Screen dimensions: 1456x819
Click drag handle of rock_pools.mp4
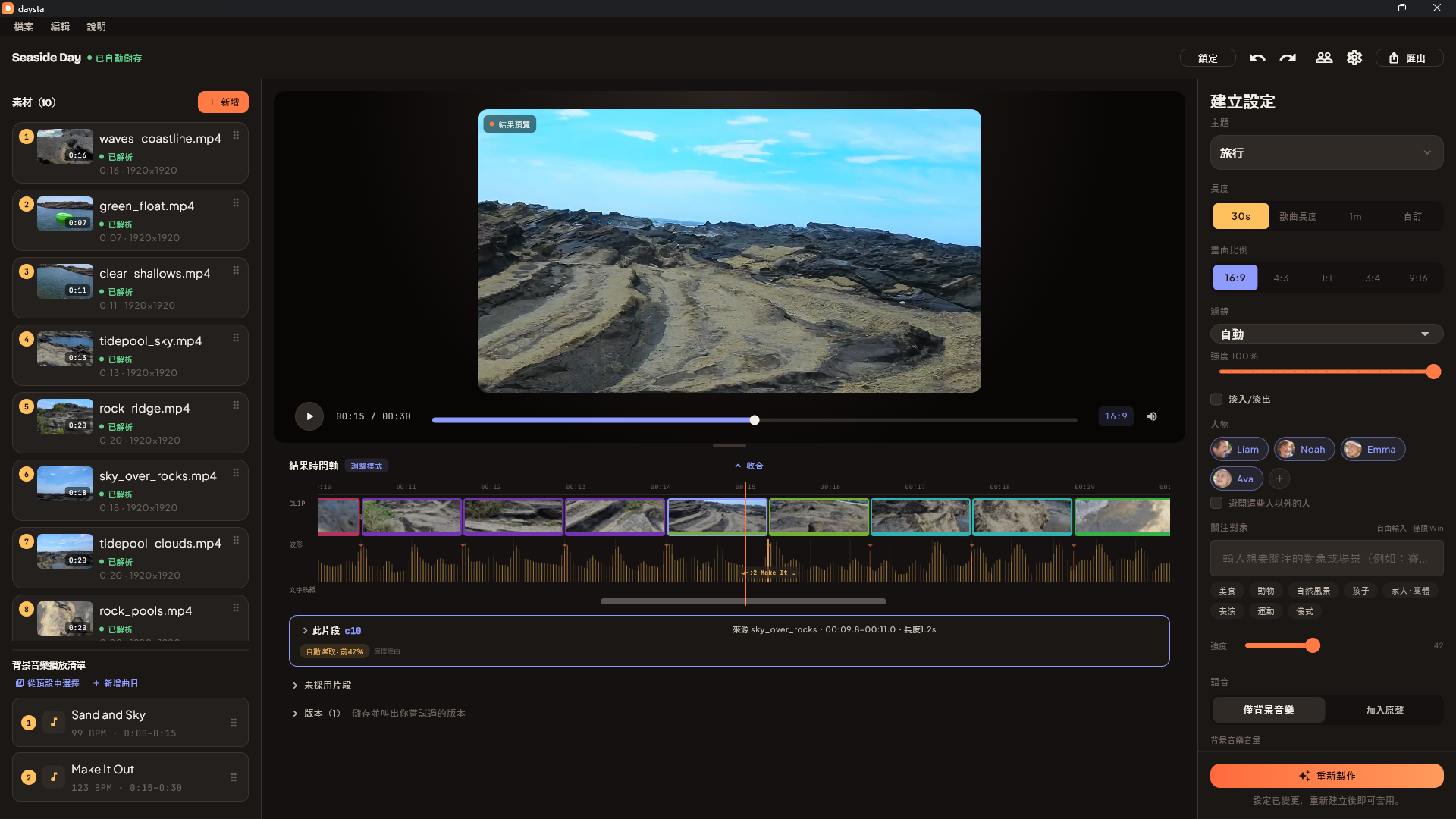[236, 607]
